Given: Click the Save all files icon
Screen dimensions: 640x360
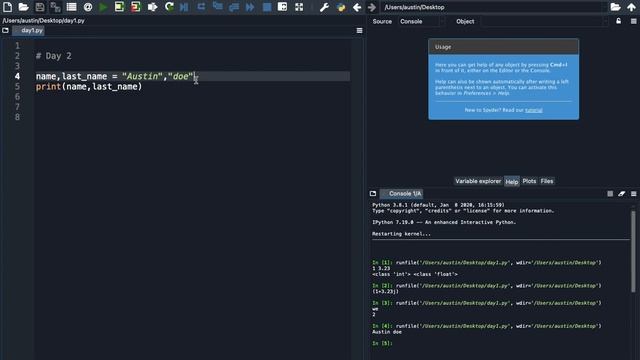Looking at the screenshot, I should (x=55, y=7).
